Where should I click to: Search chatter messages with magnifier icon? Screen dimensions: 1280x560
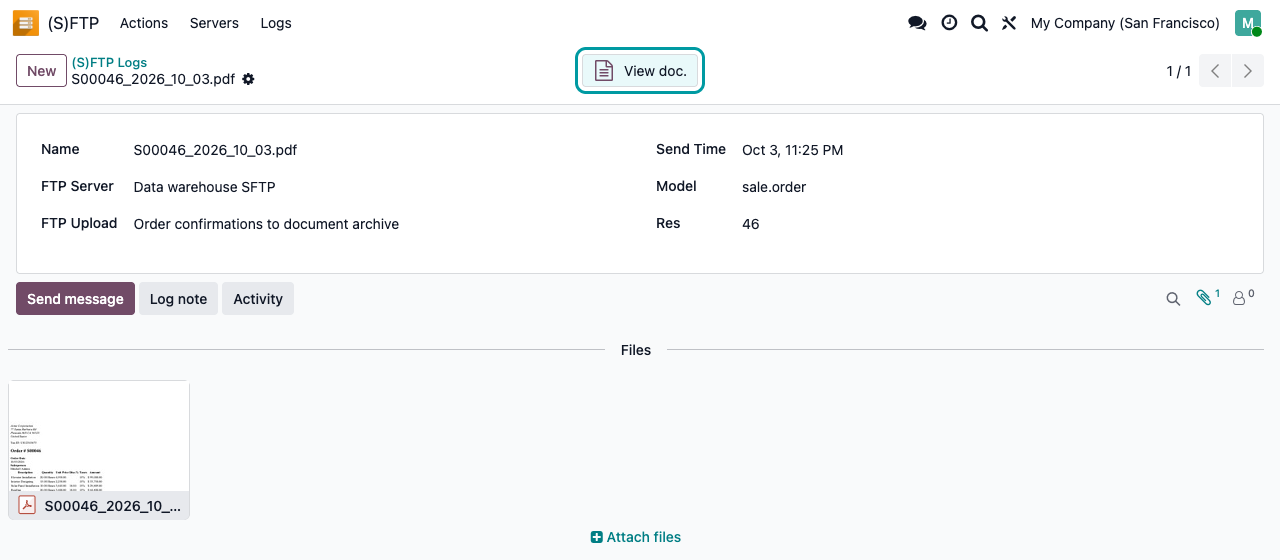[x=1173, y=298]
